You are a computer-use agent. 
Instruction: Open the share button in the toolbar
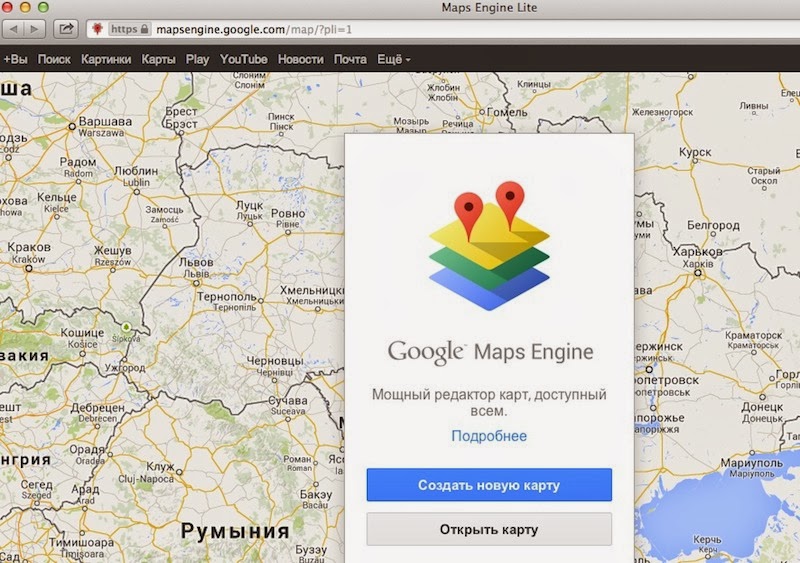point(66,29)
